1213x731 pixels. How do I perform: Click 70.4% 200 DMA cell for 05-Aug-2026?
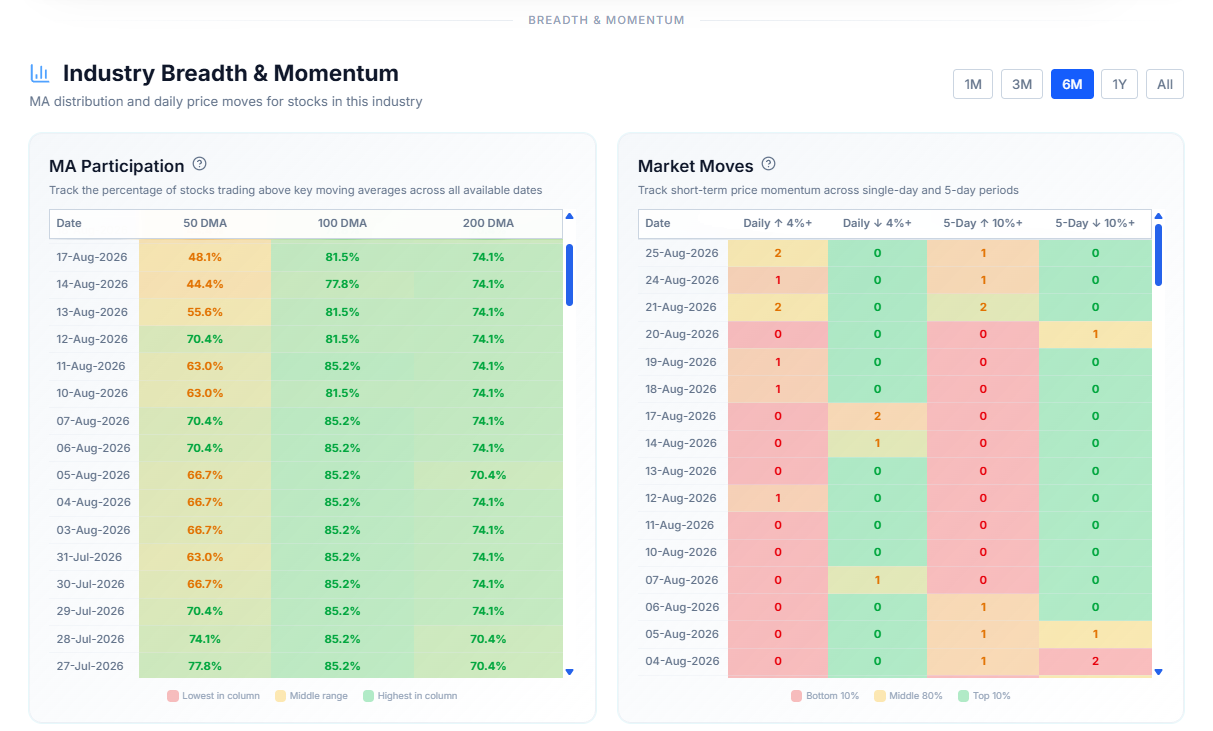[488, 475]
